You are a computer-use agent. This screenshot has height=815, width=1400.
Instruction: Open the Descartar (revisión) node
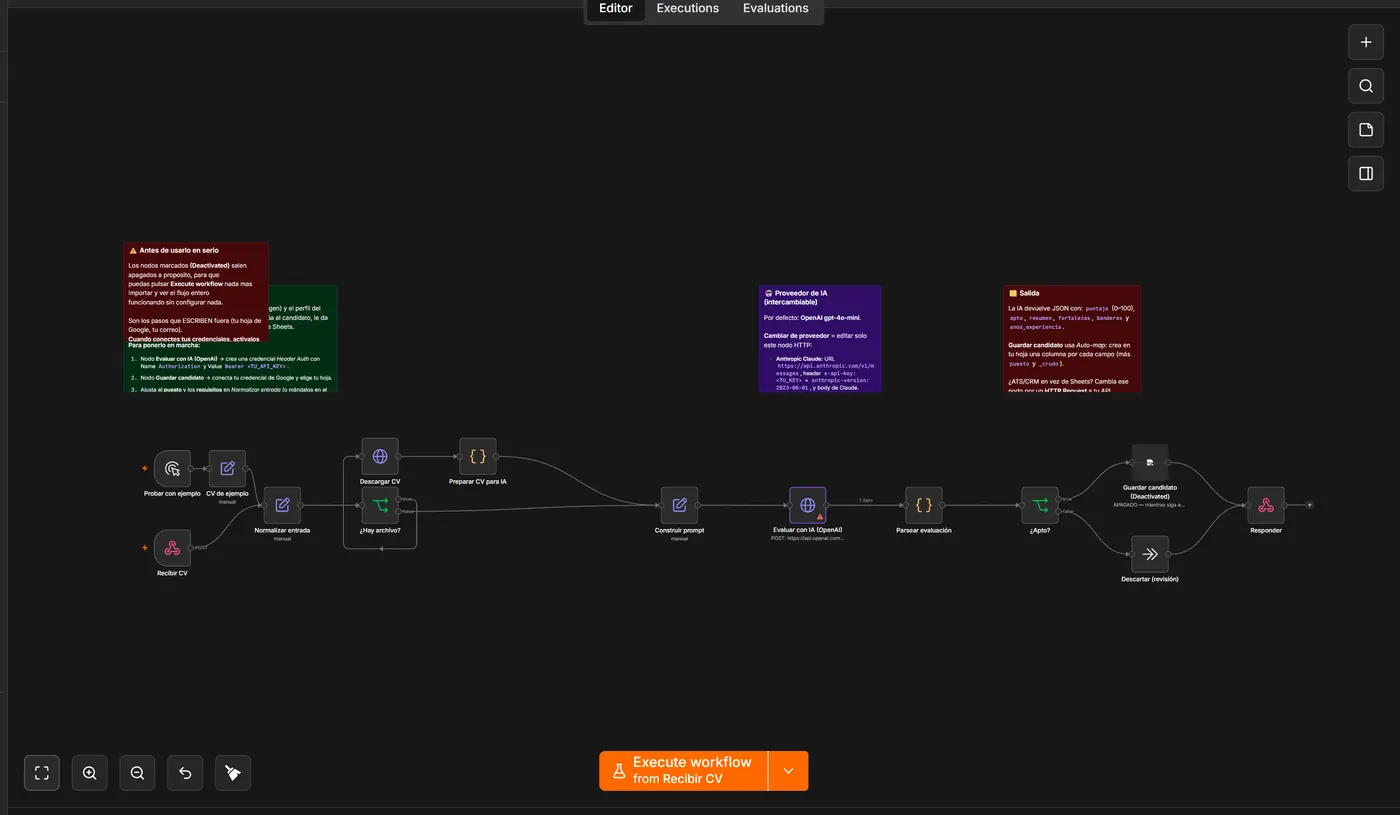[x=1150, y=554]
